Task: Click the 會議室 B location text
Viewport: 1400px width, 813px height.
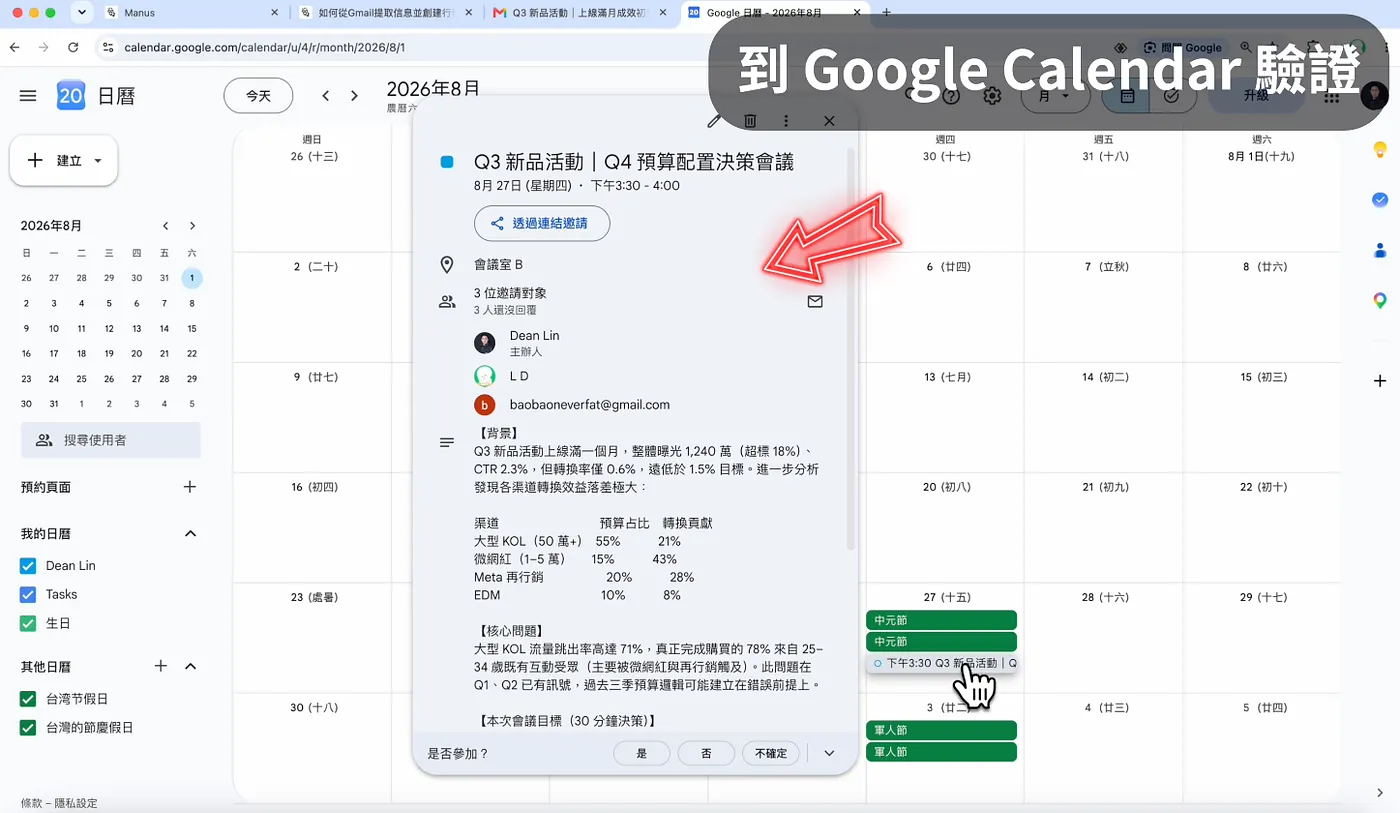Action: [498, 265]
